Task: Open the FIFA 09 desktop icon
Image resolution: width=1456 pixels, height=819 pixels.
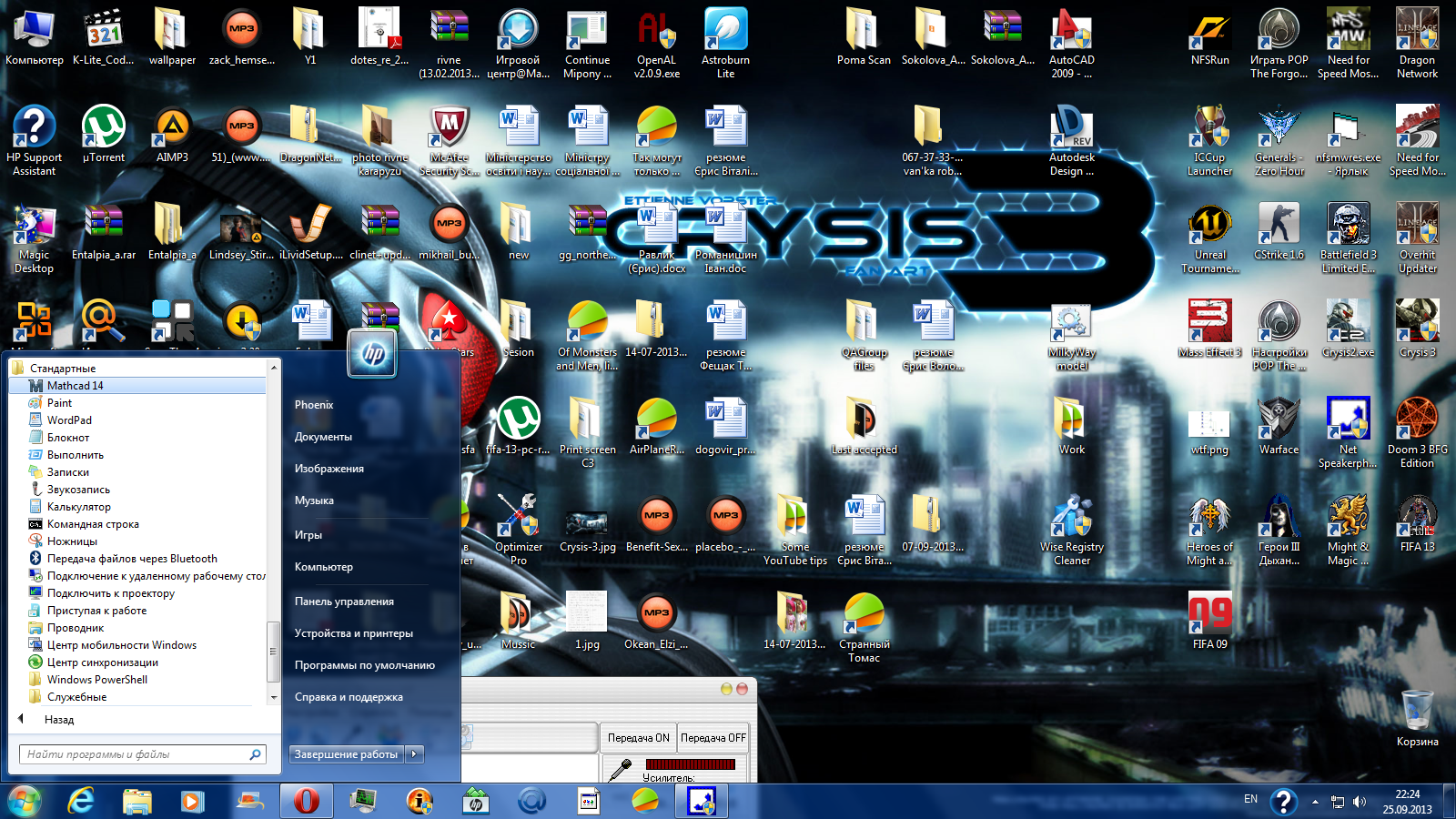Action: click(1210, 621)
